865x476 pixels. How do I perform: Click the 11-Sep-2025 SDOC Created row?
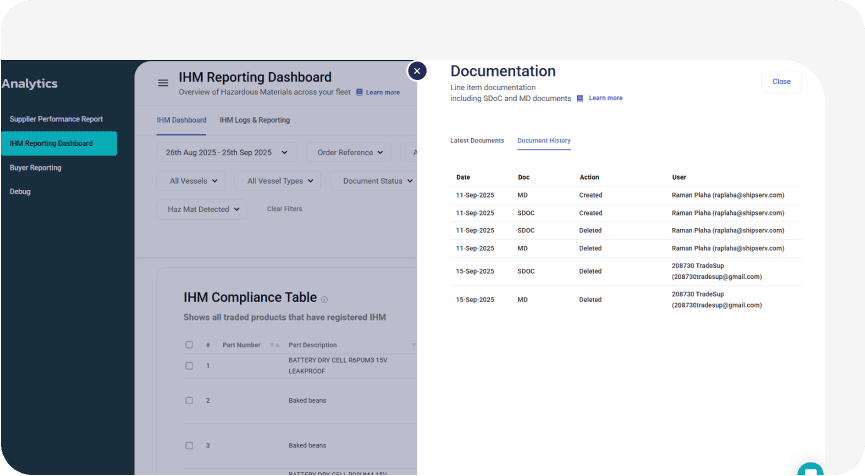pos(626,213)
